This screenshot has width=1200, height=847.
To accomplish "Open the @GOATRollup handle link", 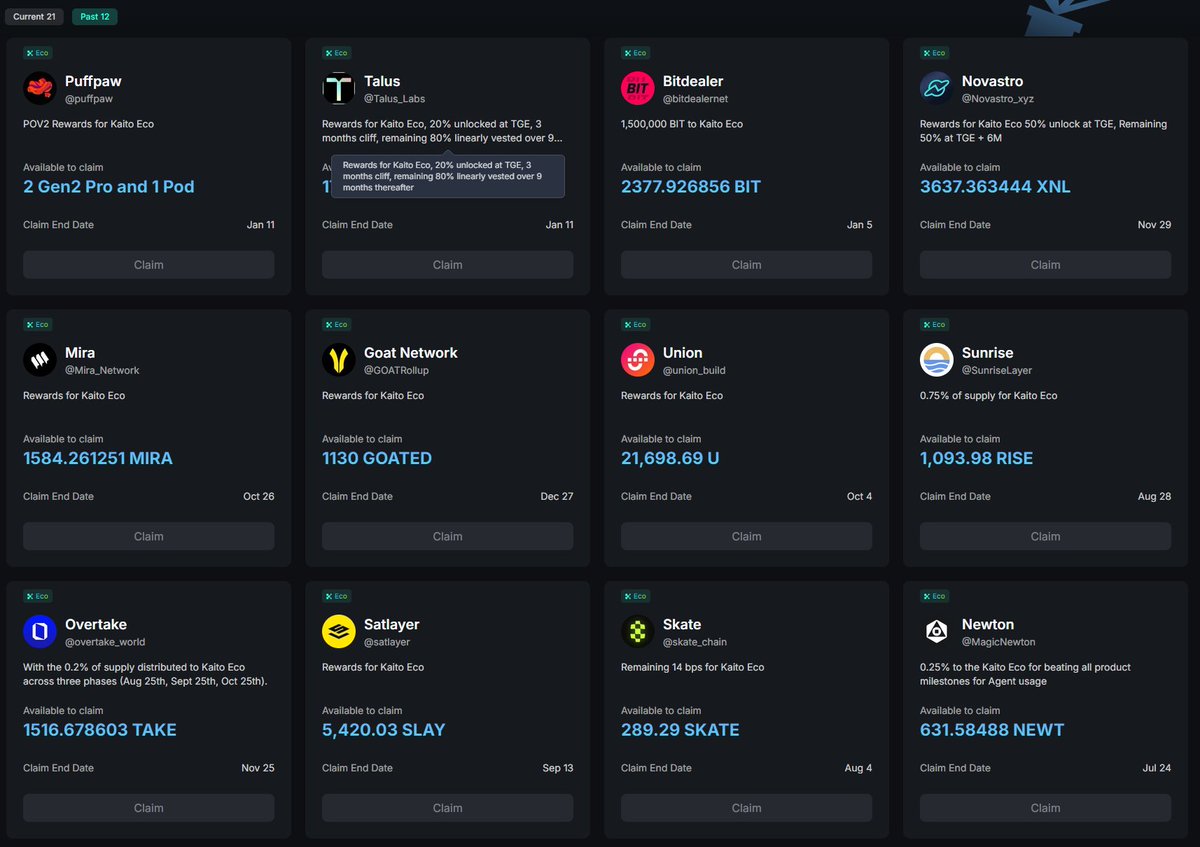I will click(x=396, y=370).
